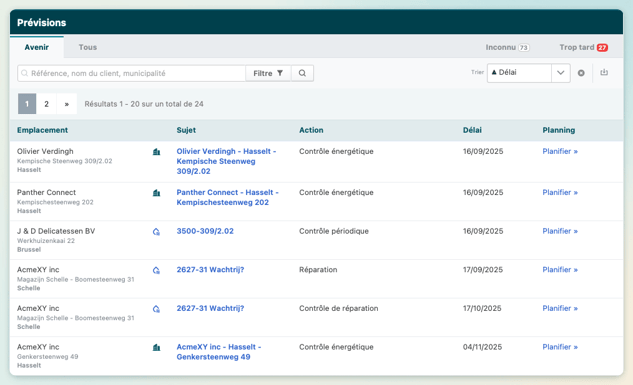633x385 pixels.
Task: Click the Délai column header
Action: [x=472, y=130]
